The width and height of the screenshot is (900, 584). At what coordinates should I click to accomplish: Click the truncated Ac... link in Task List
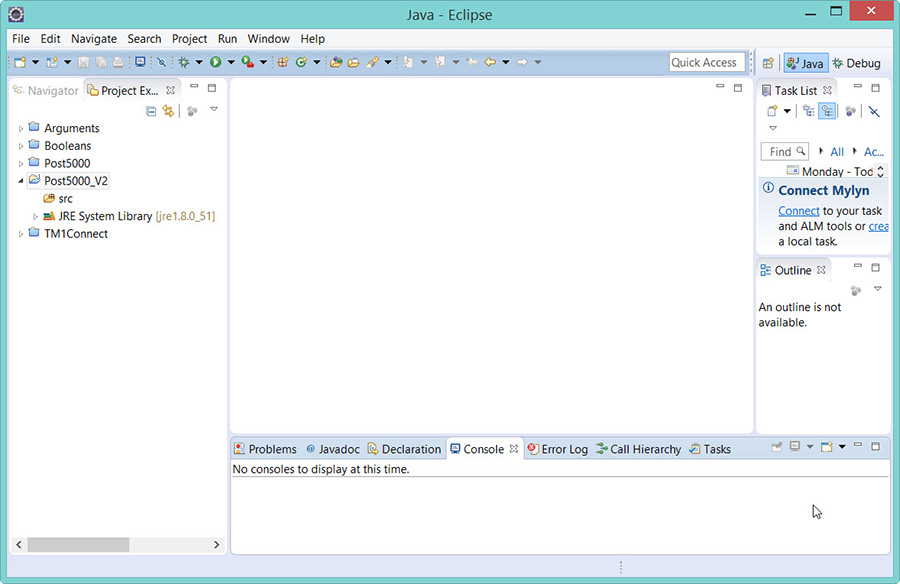(874, 152)
